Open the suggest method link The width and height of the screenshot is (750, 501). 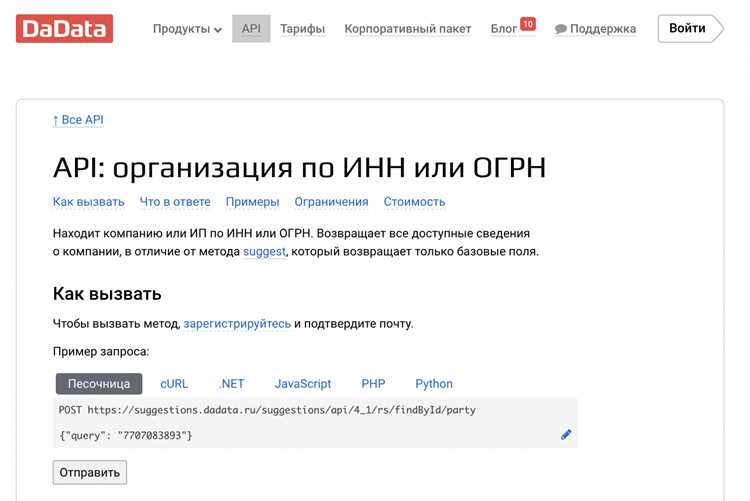point(265,252)
